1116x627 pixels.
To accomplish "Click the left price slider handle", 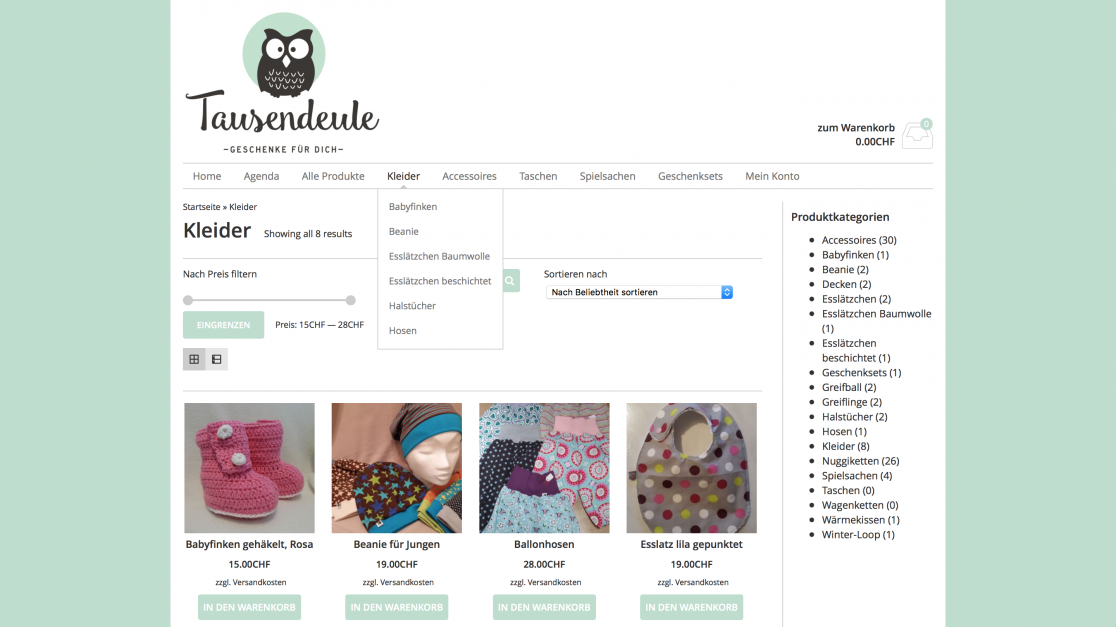I will coord(188,300).
